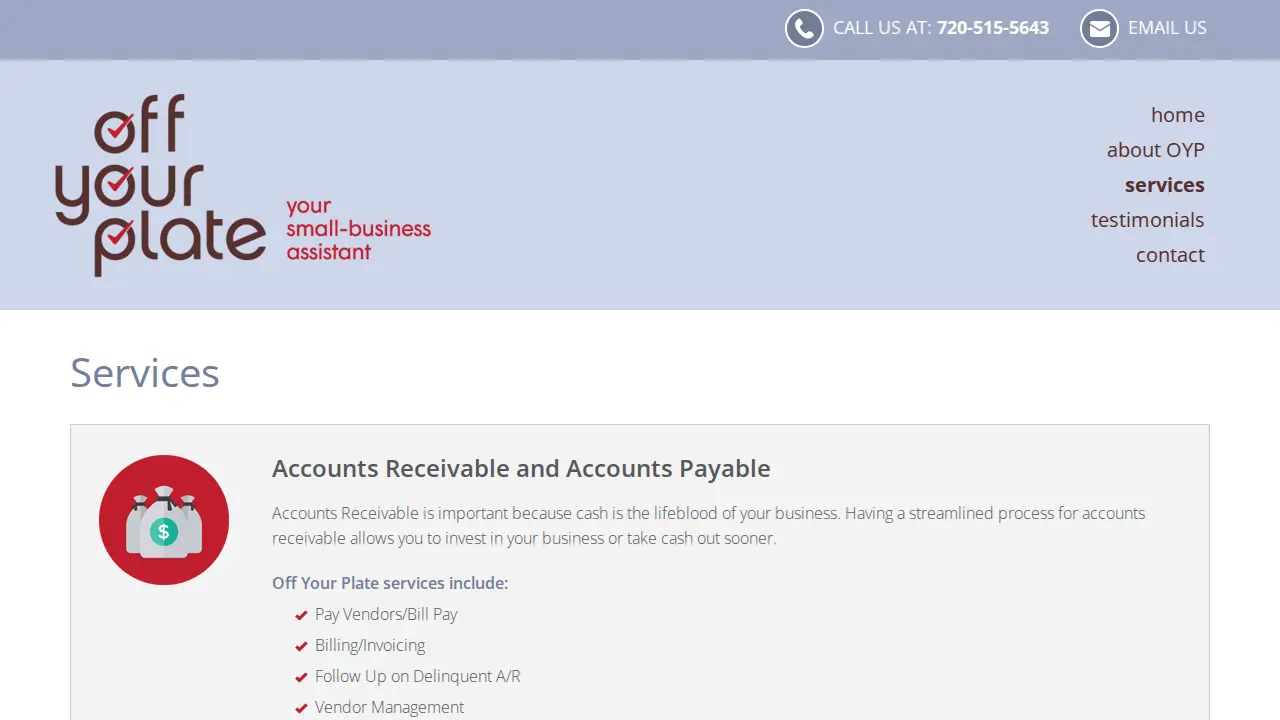This screenshot has height=720, width=1280.
Task: Click the phone icon in top bar
Action: [804, 29]
